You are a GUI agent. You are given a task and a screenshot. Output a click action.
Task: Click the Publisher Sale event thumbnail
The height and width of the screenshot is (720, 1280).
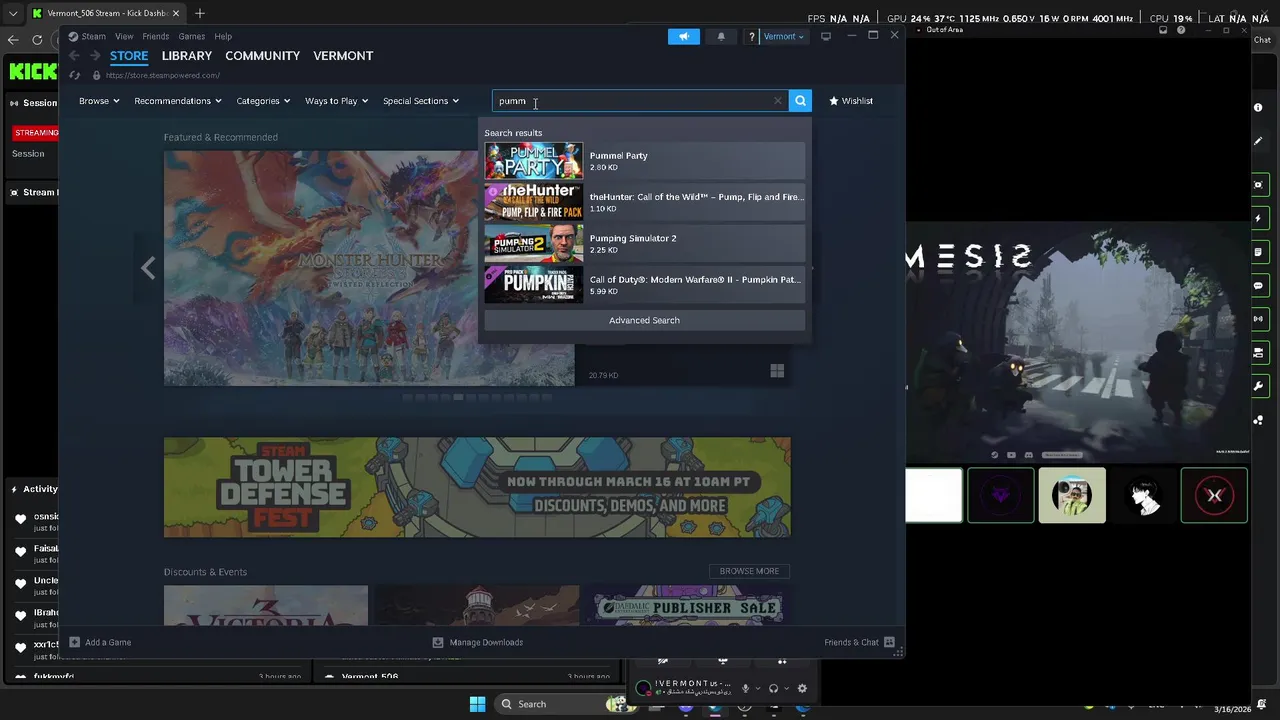(x=686, y=606)
